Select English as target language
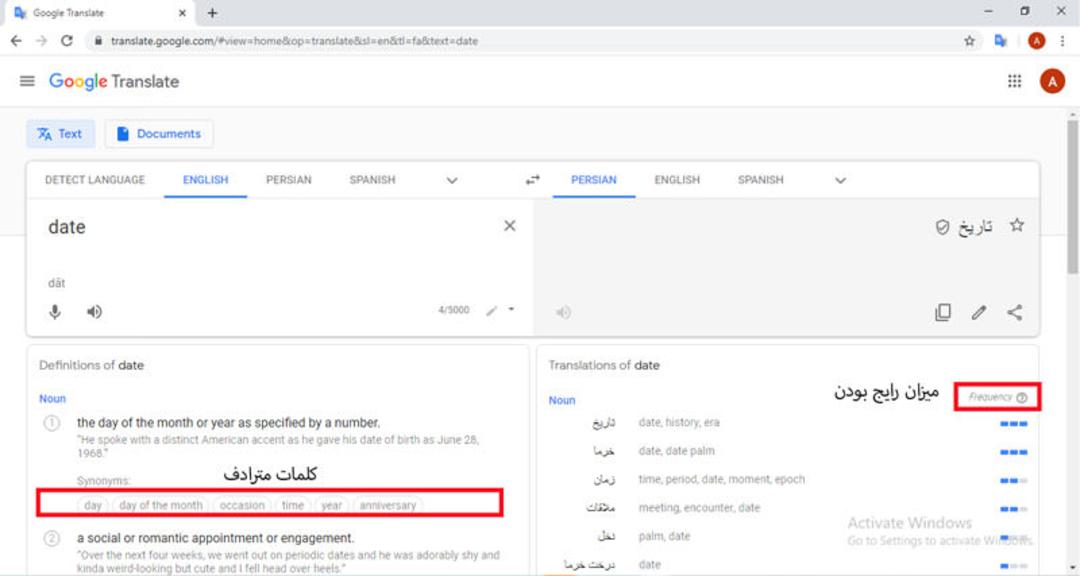Viewport: 1080px width, 576px height. (677, 180)
